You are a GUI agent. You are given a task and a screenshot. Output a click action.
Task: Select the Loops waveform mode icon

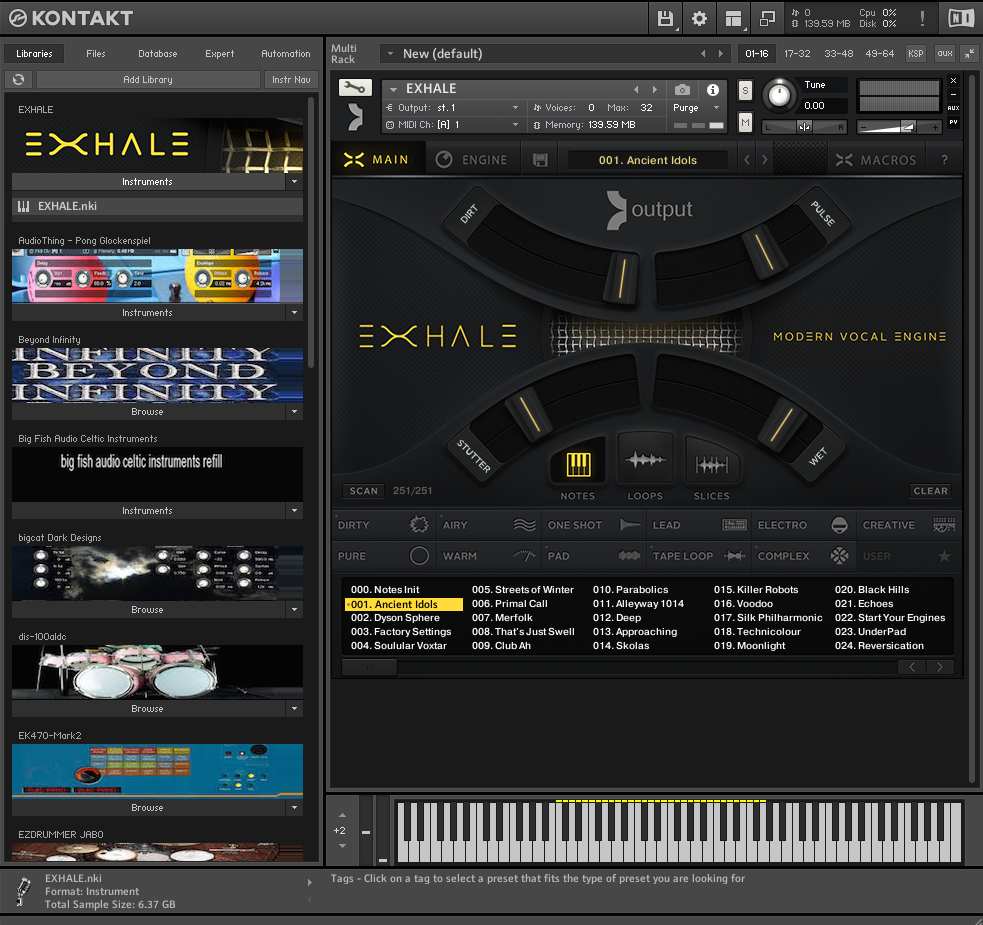click(645, 460)
